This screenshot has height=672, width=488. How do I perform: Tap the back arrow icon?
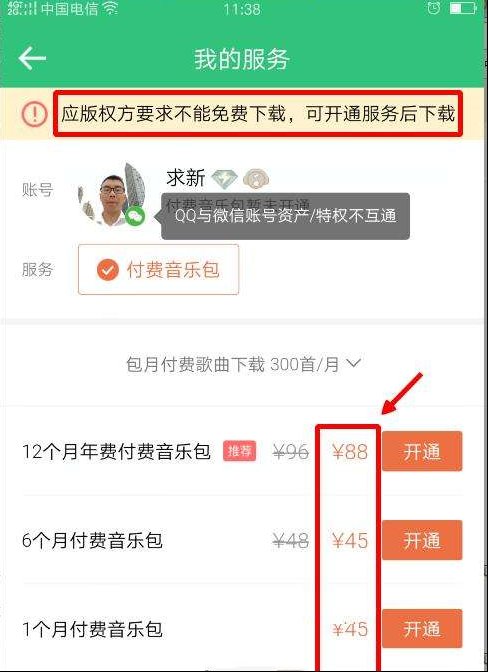click(32, 58)
